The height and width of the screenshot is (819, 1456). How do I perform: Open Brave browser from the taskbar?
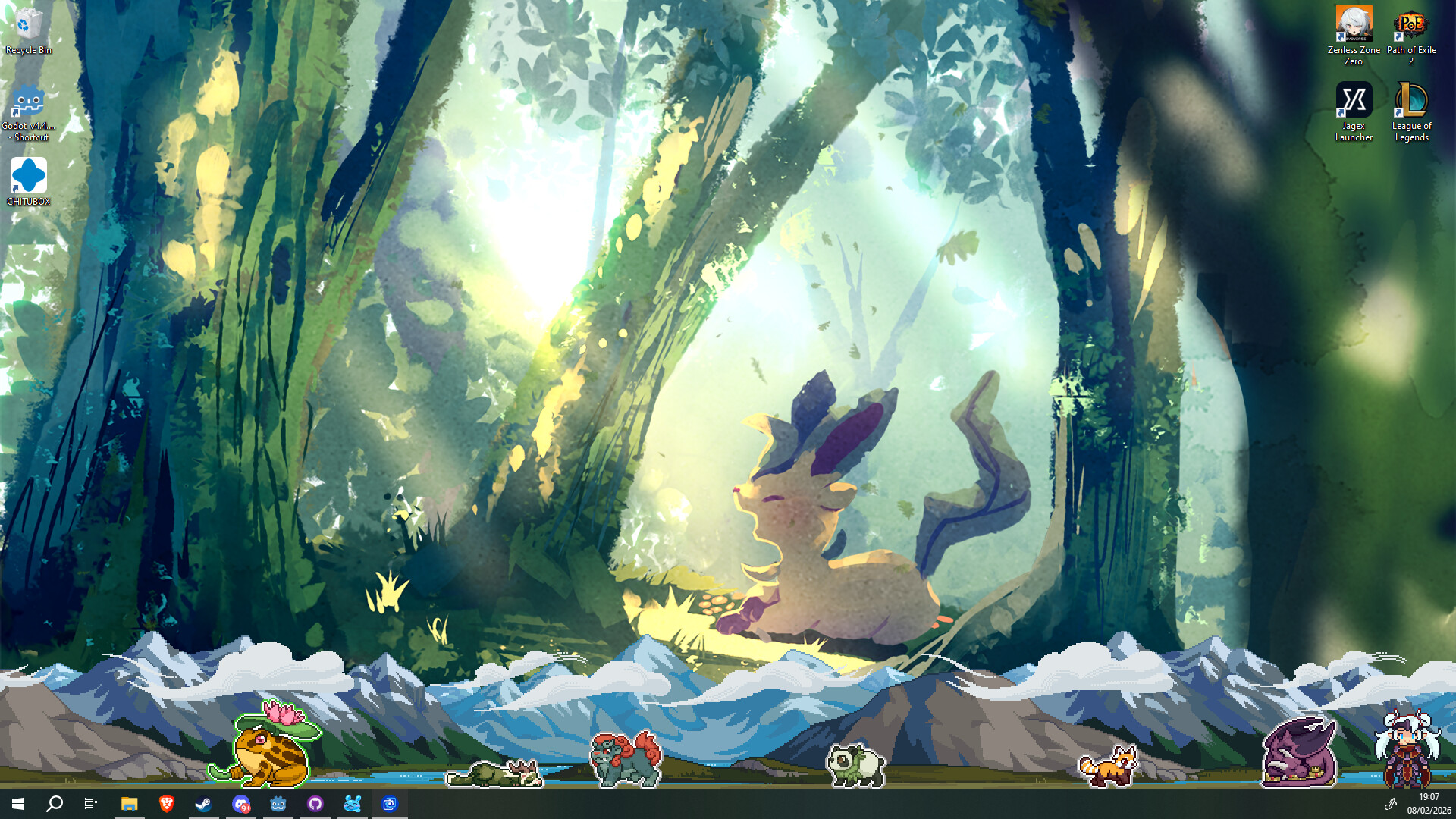click(x=166, y=804)
